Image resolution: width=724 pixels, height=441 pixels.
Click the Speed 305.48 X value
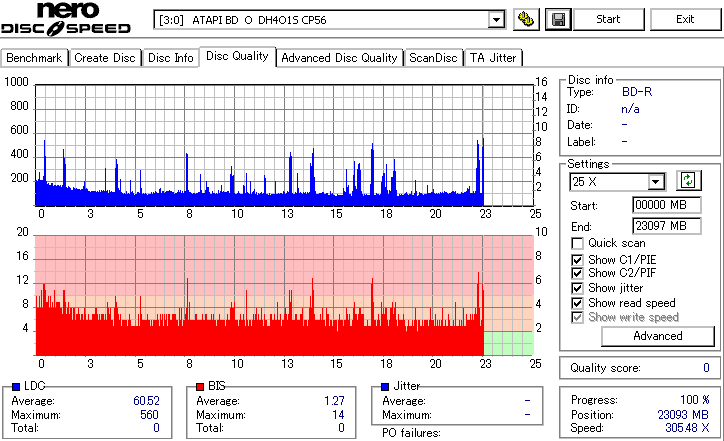point(687,428)
